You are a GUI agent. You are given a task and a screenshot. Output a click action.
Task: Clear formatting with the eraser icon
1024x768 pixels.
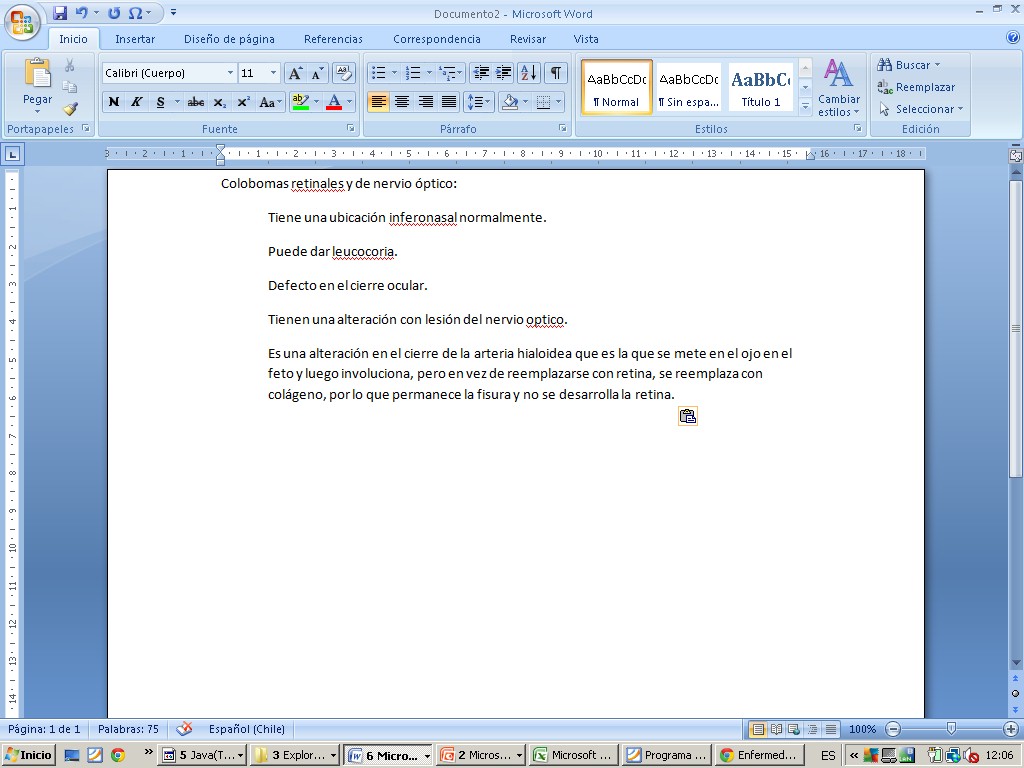tap(343, 73)
